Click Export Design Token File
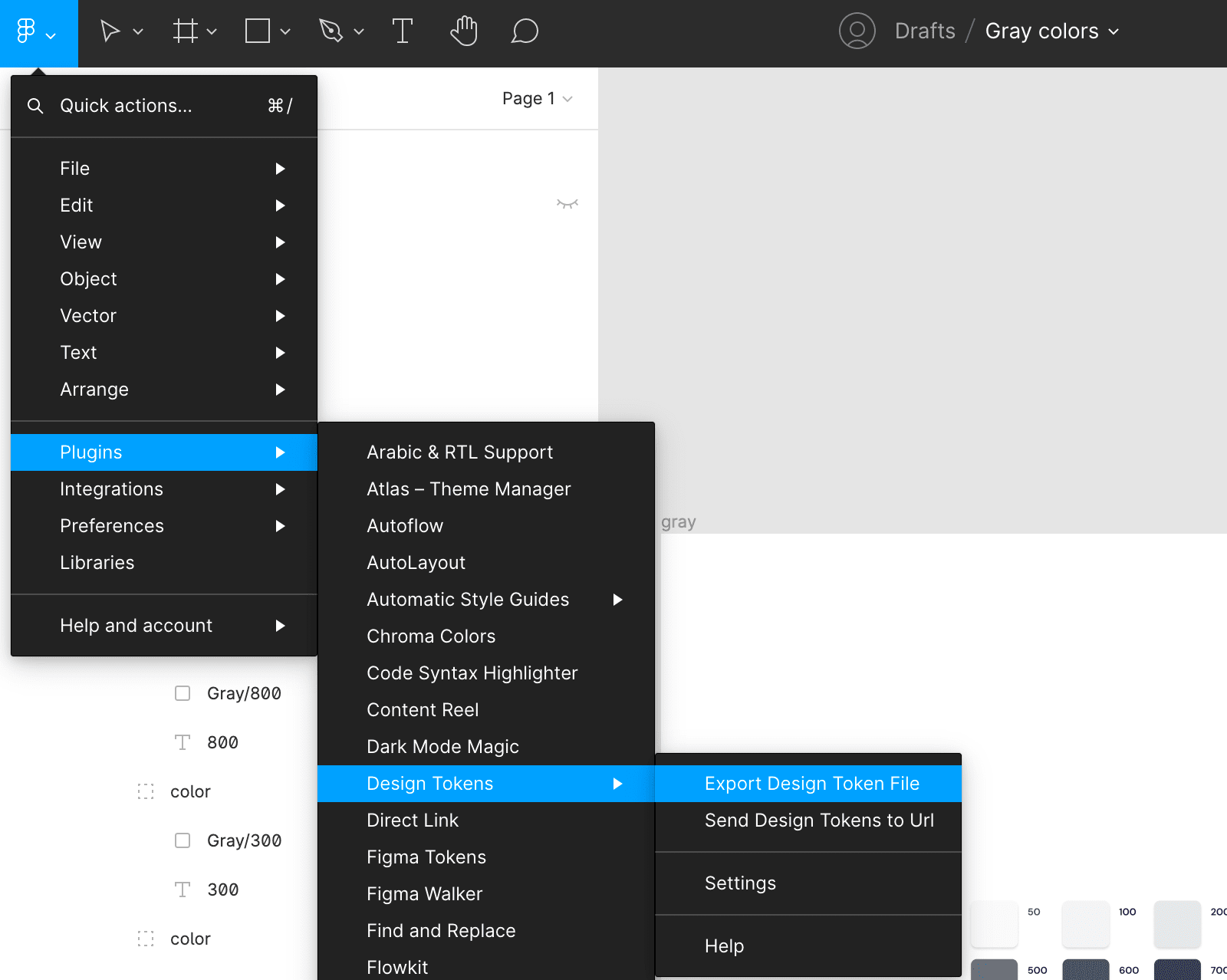The height and width of the screenshot is (980, 1227). (x=808, y=784)
